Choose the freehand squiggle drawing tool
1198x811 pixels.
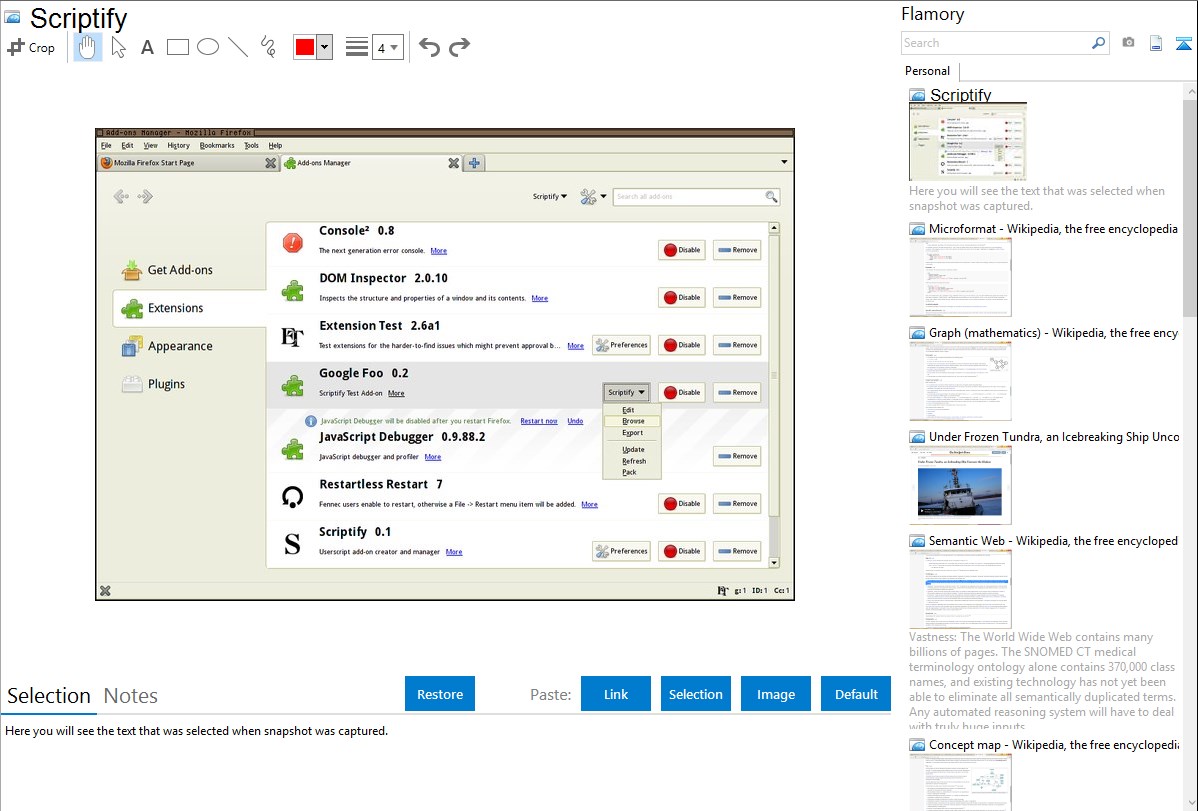coord(268,47)
